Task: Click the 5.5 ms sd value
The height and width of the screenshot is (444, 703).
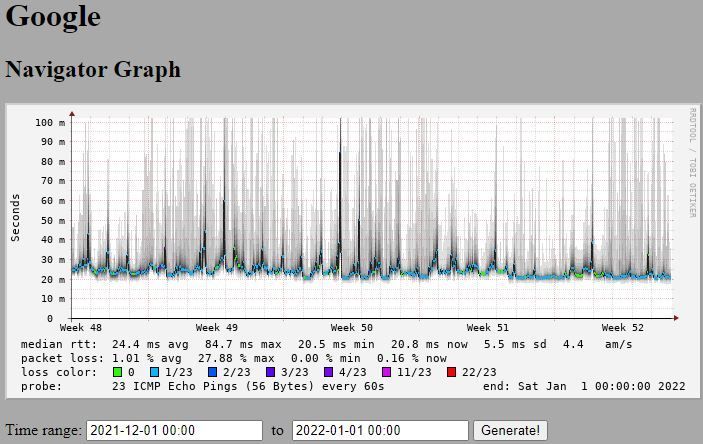Action: pos(515,344)
